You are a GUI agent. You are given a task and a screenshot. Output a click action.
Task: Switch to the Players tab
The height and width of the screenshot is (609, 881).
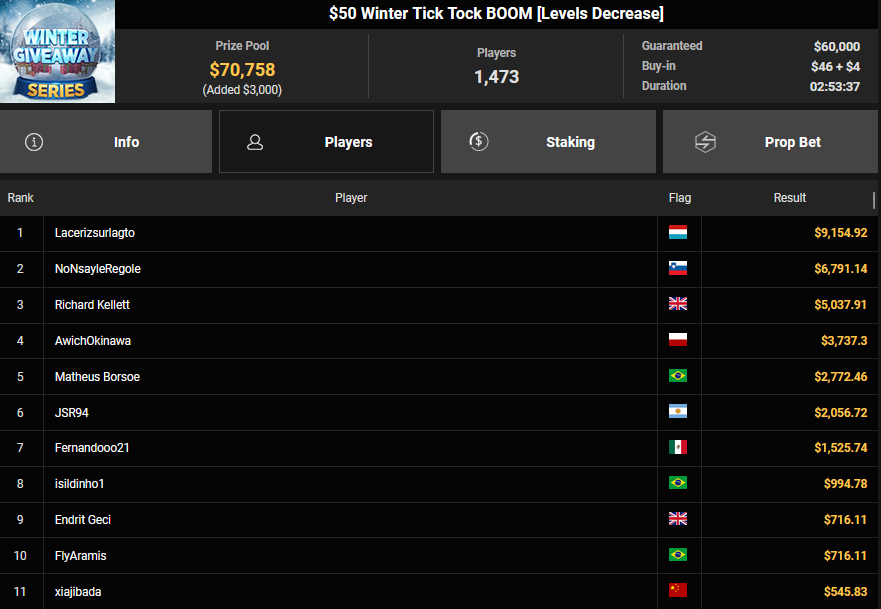(x=326, y=142)
